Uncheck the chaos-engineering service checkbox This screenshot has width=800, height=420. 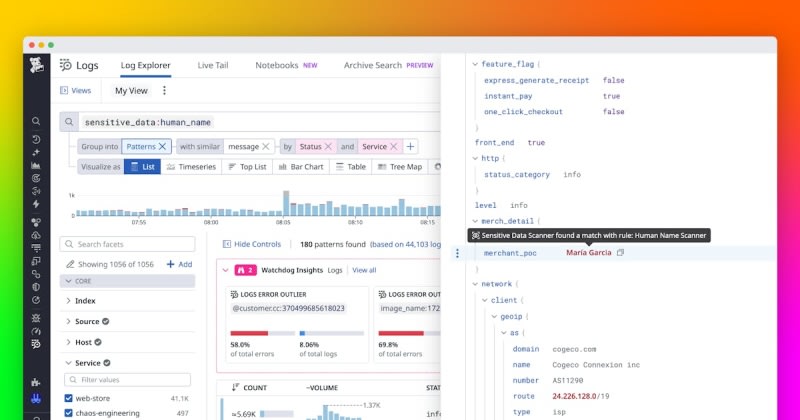point(70,412)
